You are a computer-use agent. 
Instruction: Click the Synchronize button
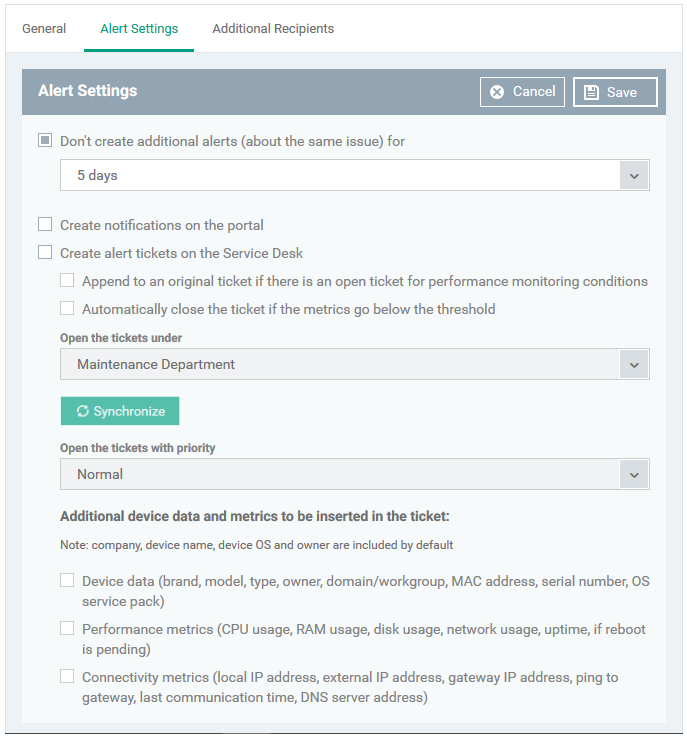pyautogui.click(x=120, y=411)
